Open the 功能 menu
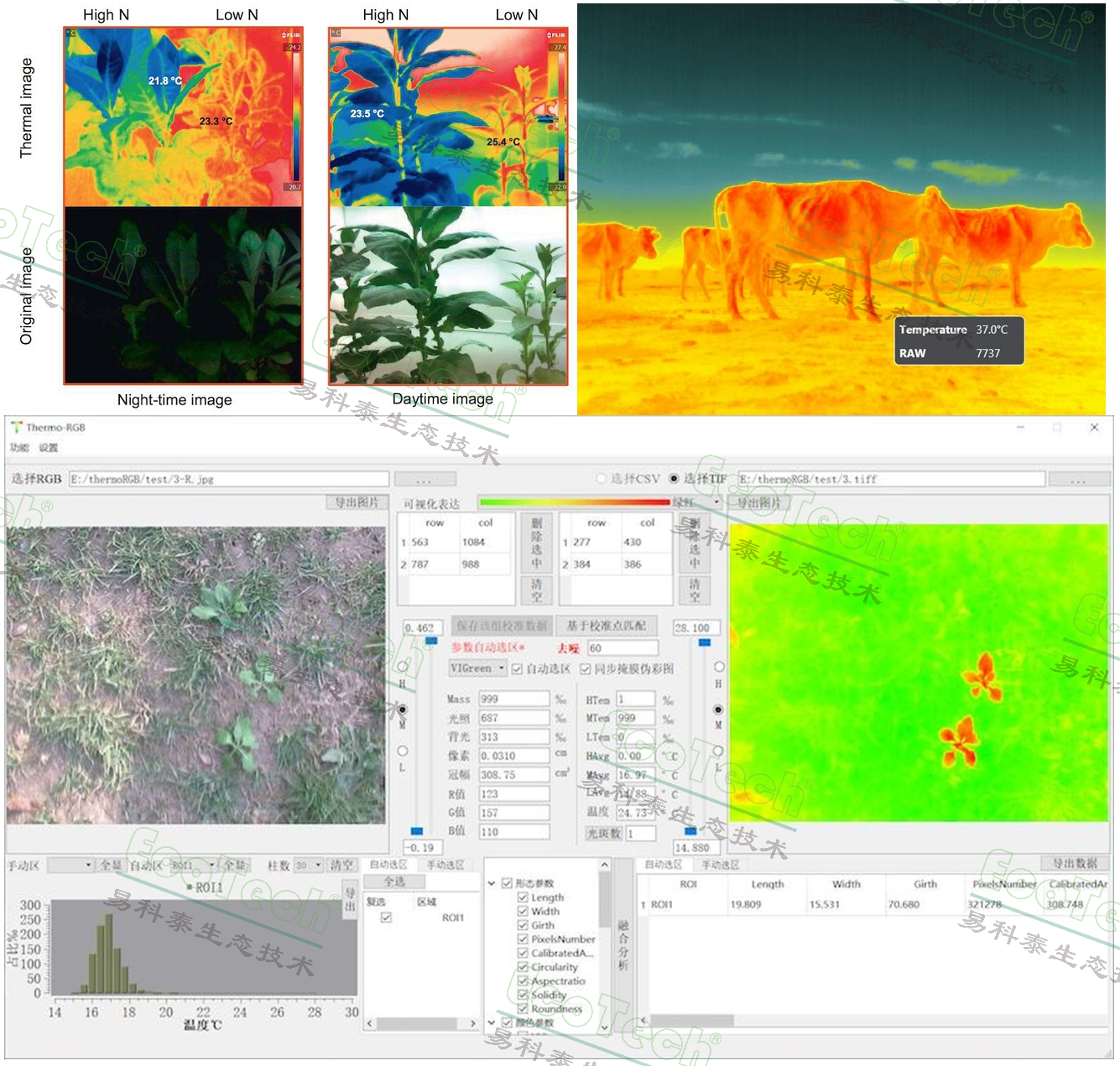 pos(19,448)
